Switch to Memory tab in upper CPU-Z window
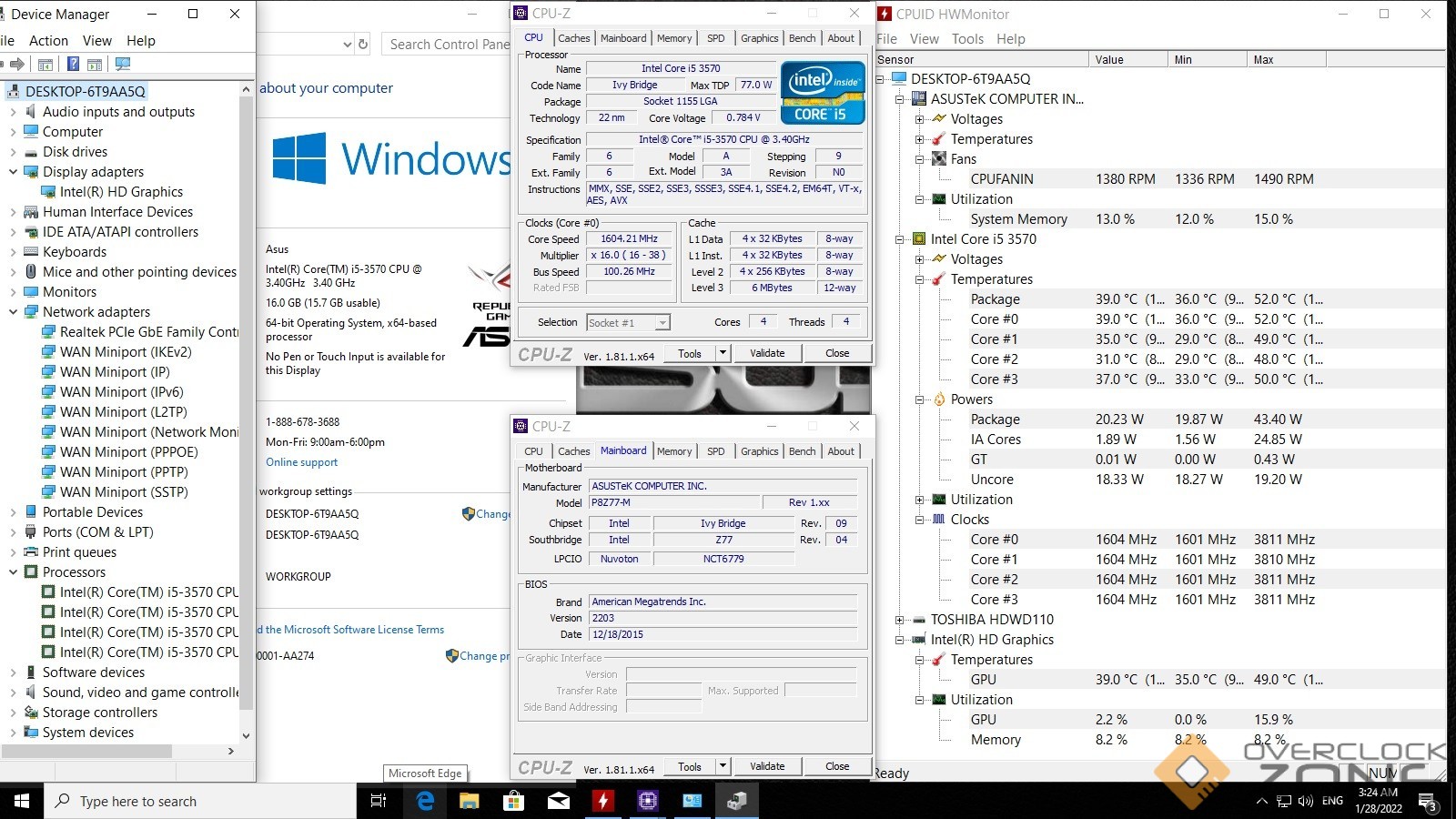 tap(674, 38)
